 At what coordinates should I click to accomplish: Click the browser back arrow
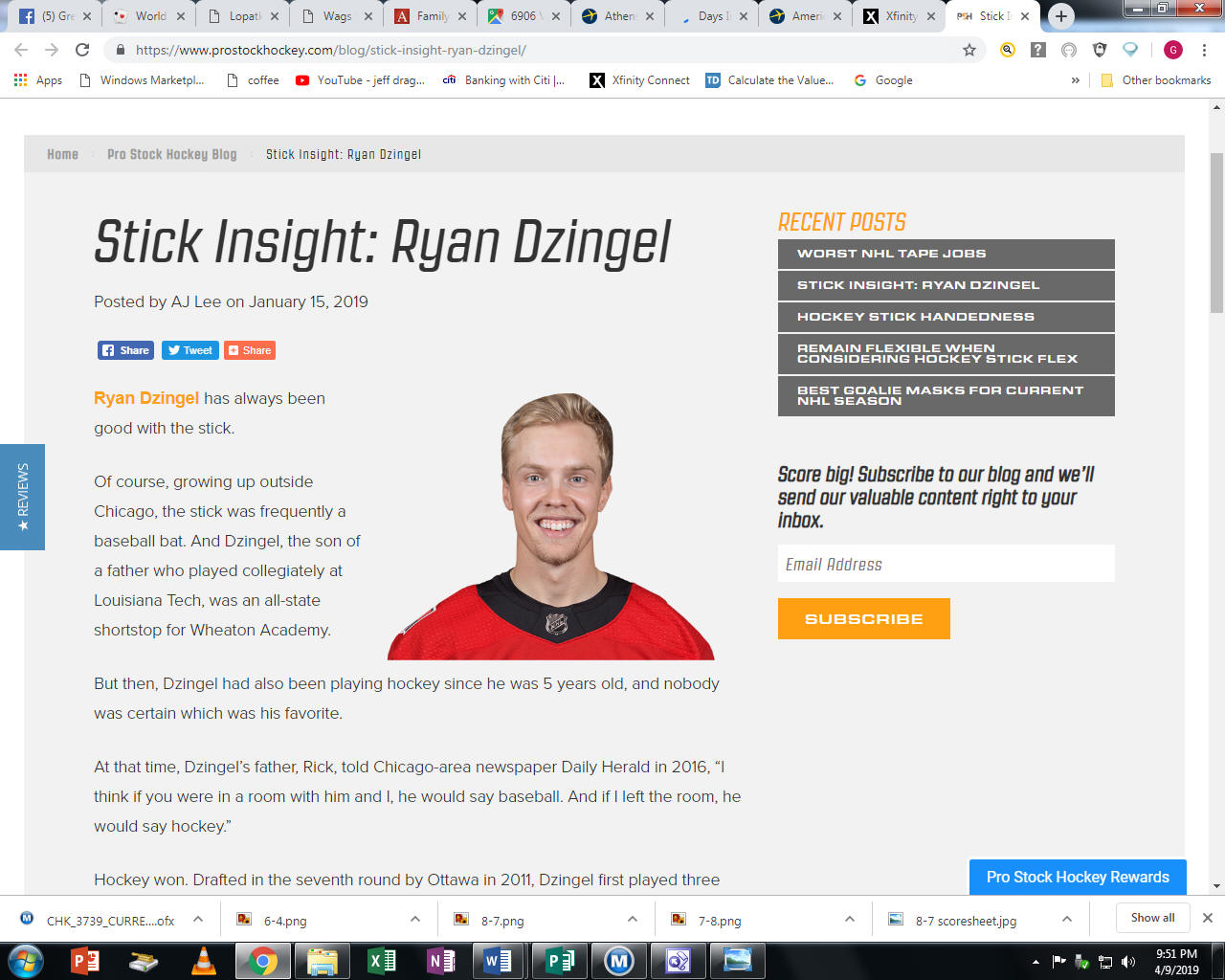point(21,50)
